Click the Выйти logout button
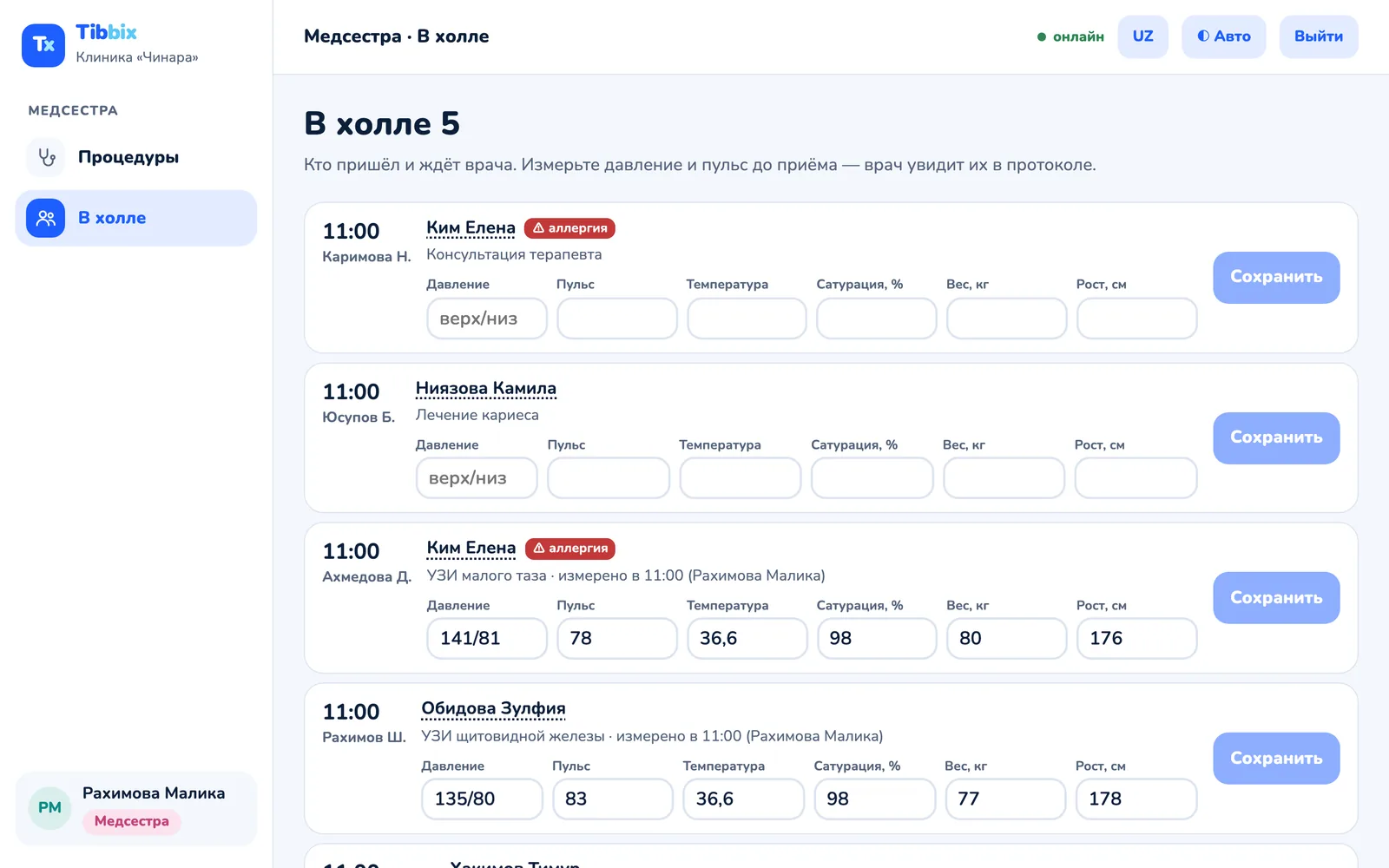This screenshot has width=1389, height=868. pyautogui.click(x=1319, y=36)
